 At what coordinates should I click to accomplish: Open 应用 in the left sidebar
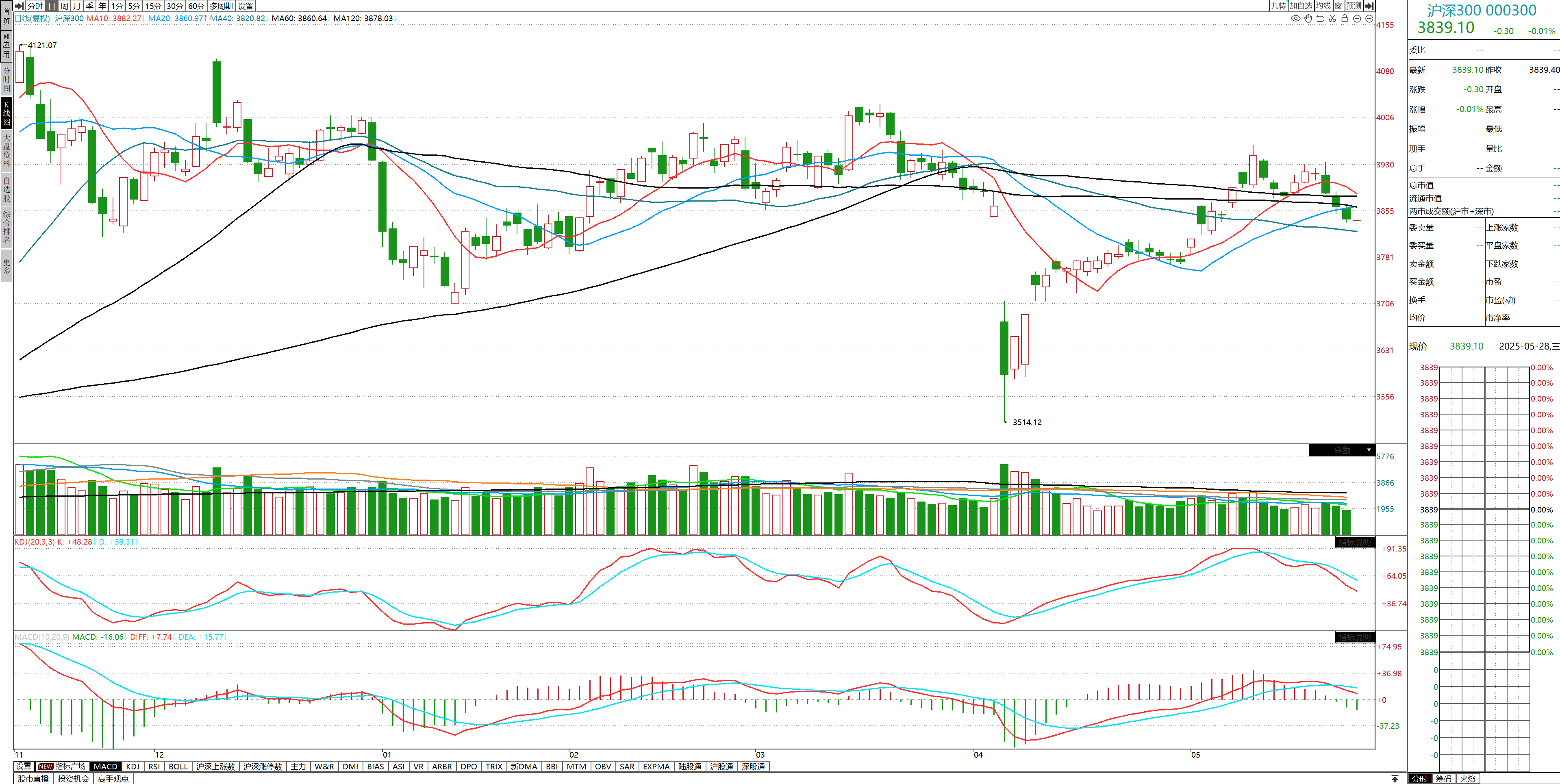point(7,47)
